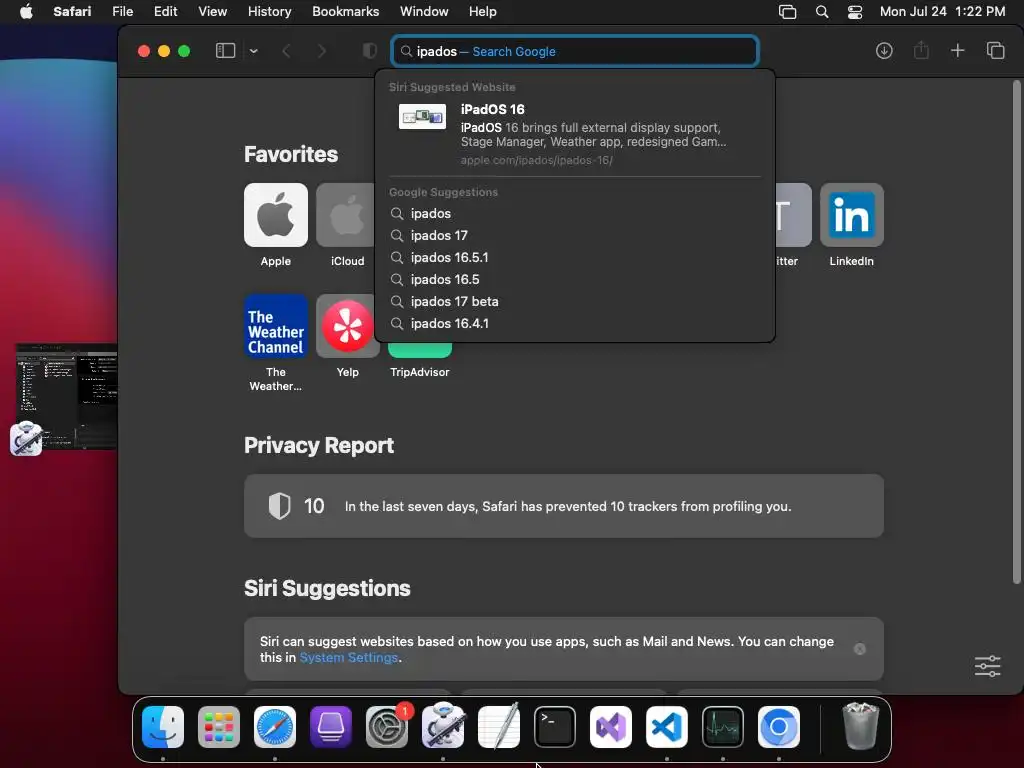
Task: Open Automator from the Dock
Action: (443, 726)
